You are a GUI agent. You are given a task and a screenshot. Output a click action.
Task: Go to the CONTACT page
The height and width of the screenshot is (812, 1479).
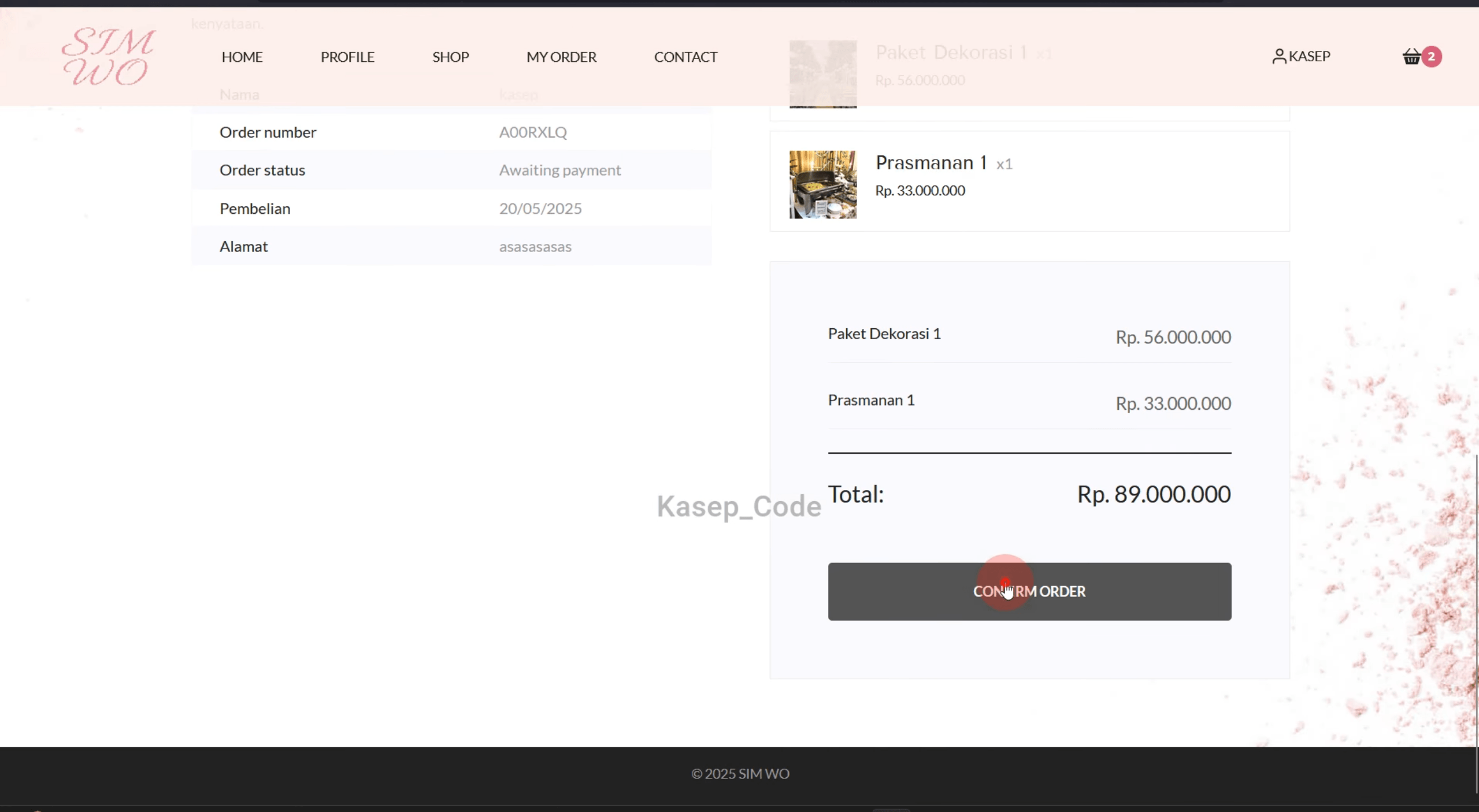click(685, 57)
